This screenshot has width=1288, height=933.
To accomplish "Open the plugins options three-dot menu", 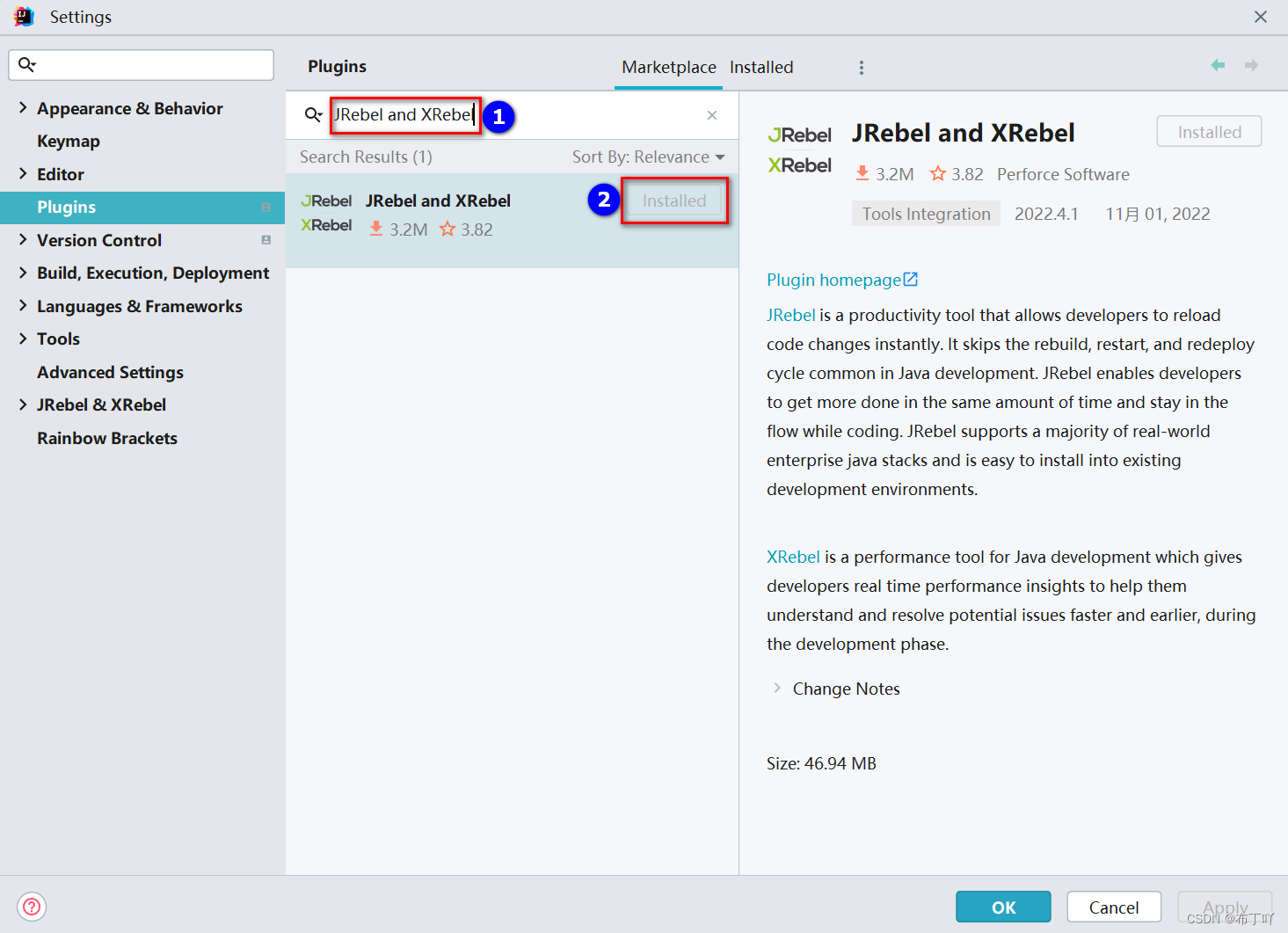I will point(862,68).
